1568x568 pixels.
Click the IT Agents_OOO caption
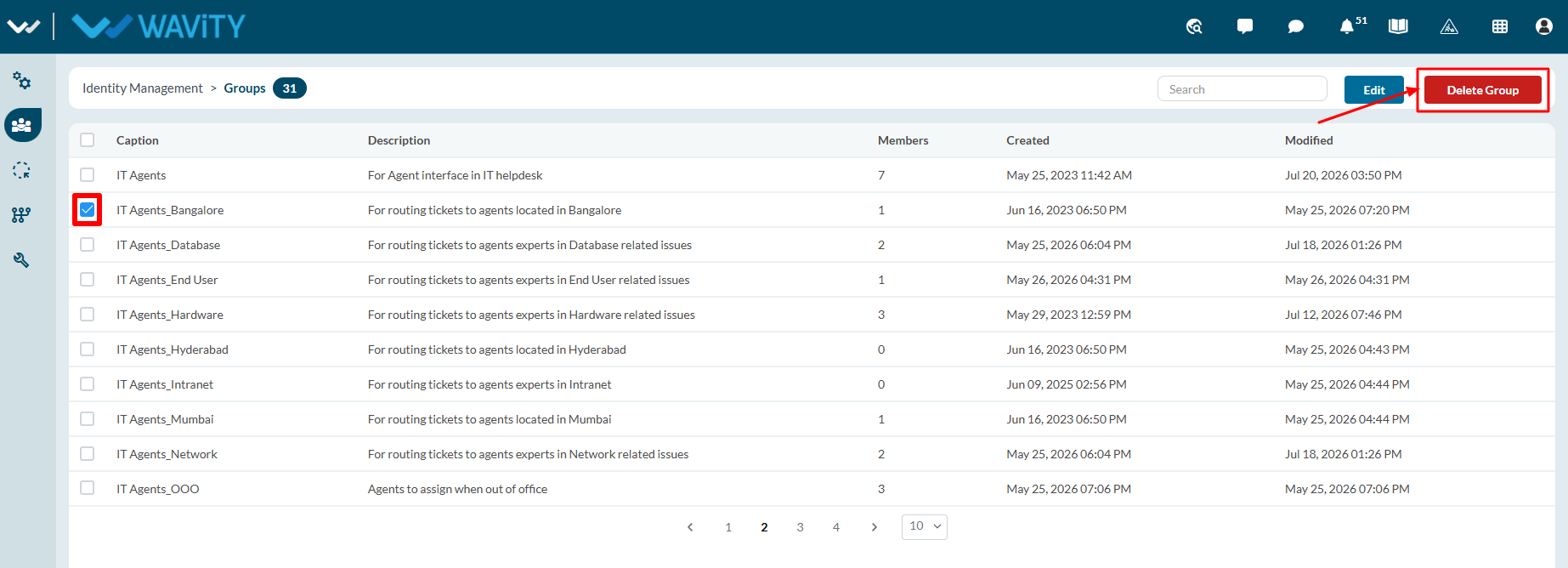pyautogui.click(x=158, y=489)
